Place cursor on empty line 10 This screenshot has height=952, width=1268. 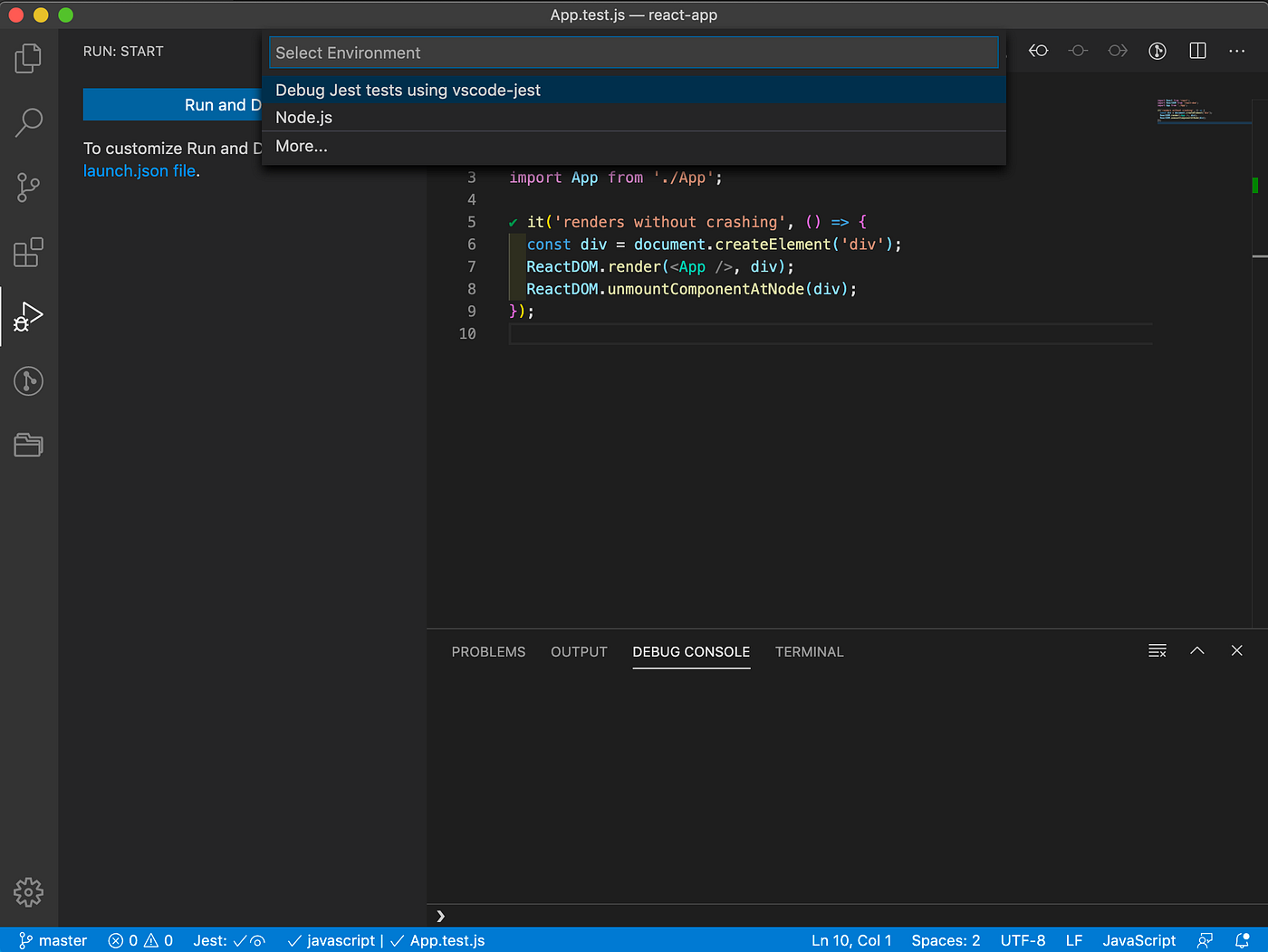(830, 333)
